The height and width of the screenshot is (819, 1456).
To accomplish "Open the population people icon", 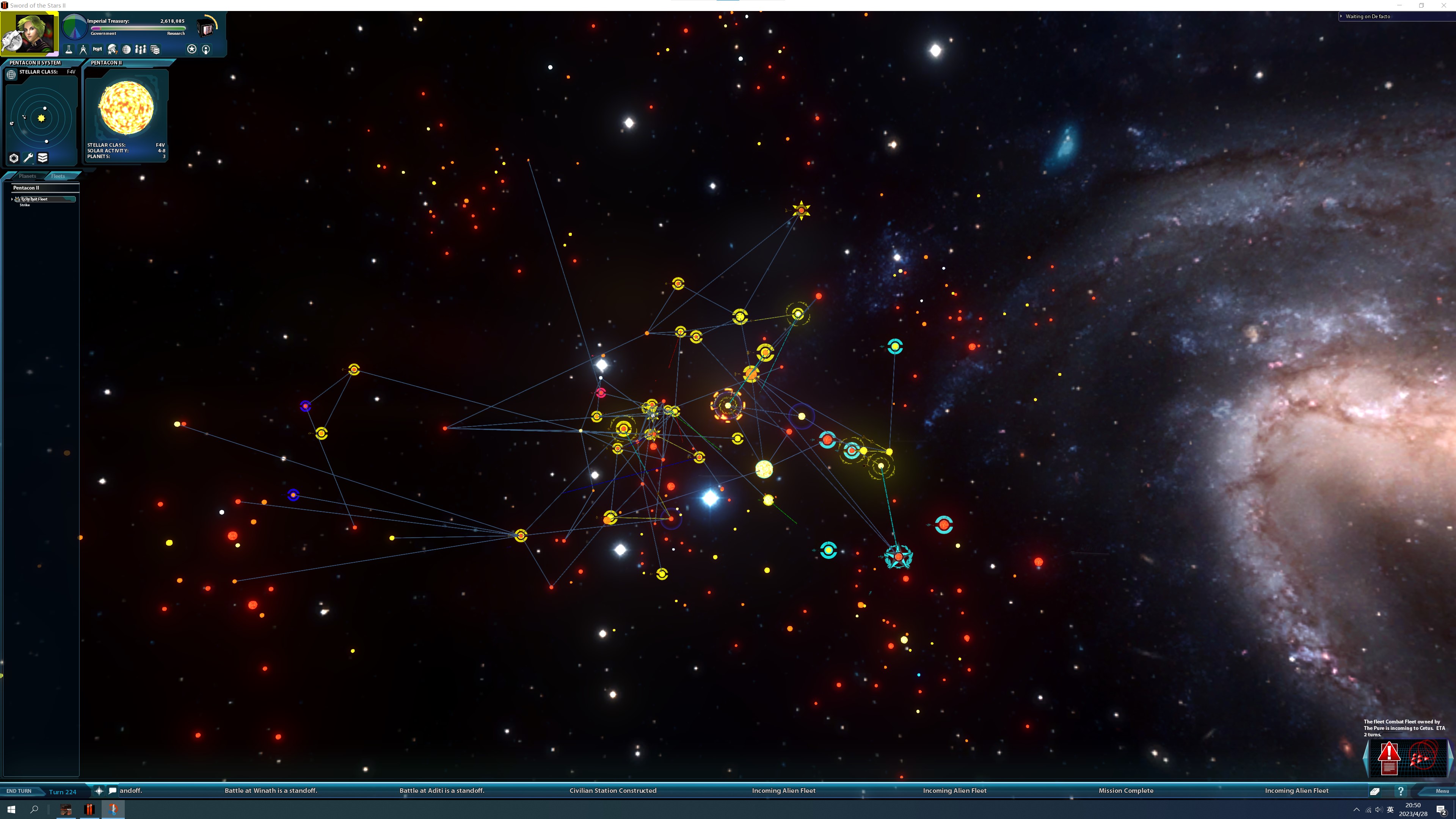I will pyautogui.click(x=141, y=49).
